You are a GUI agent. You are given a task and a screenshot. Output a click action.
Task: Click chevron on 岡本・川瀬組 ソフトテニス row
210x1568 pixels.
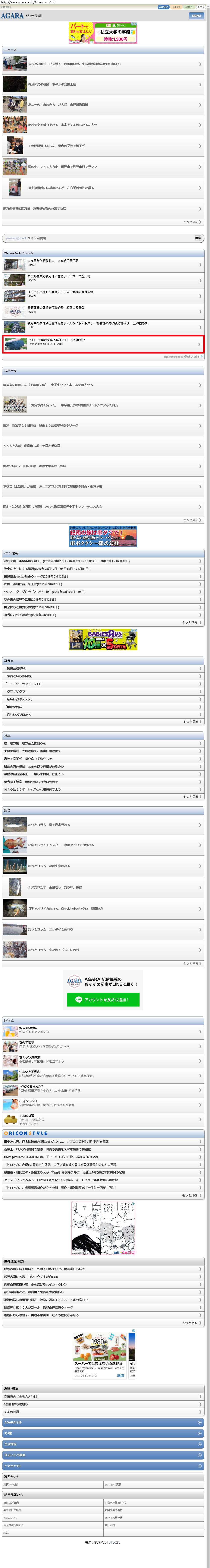200,506
